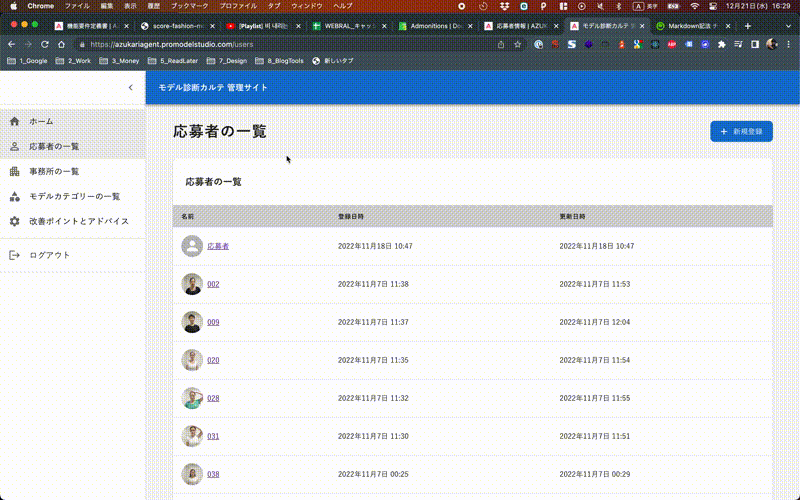Open the Apple menu
This screenshot has height=500, width=800.
14,6
